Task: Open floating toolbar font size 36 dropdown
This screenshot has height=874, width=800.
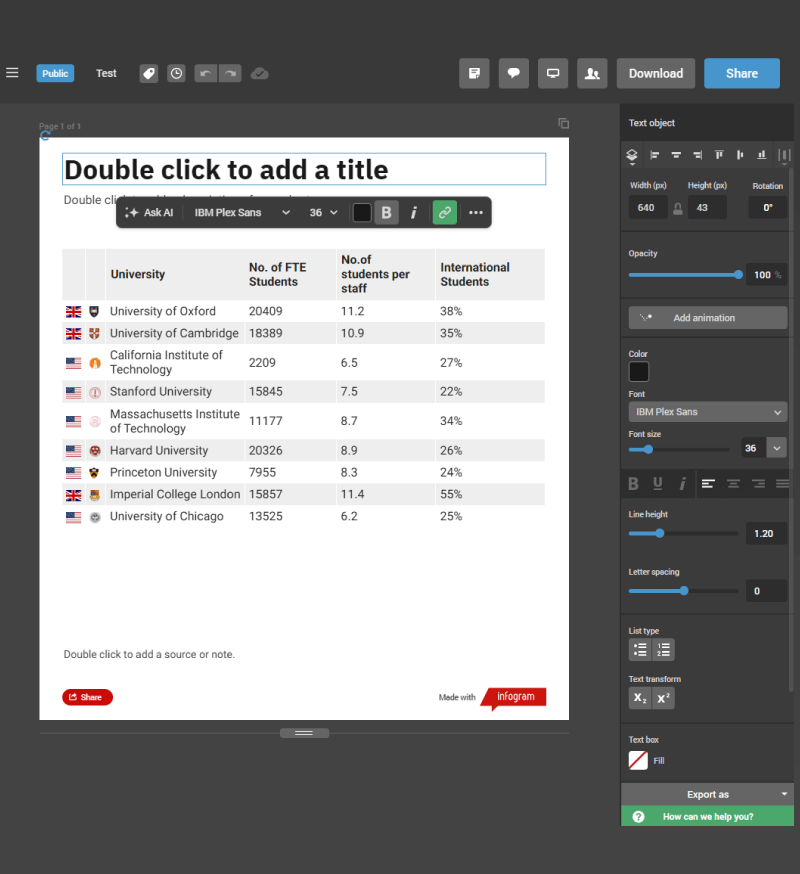Action: 324,212
